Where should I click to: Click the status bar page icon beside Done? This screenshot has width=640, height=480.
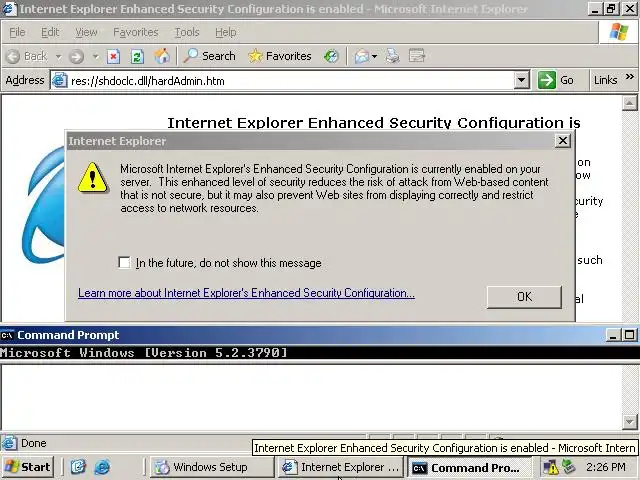click(9, 443)
